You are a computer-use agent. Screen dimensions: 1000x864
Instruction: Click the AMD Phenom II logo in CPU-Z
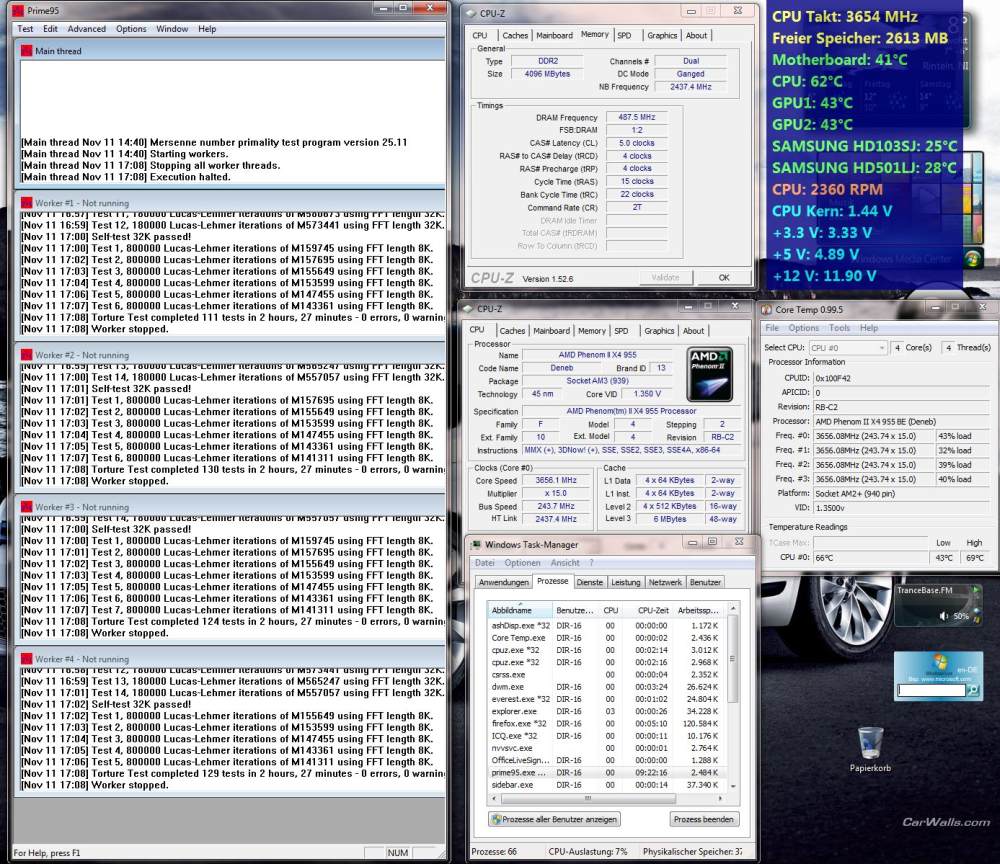coord(710,374)
